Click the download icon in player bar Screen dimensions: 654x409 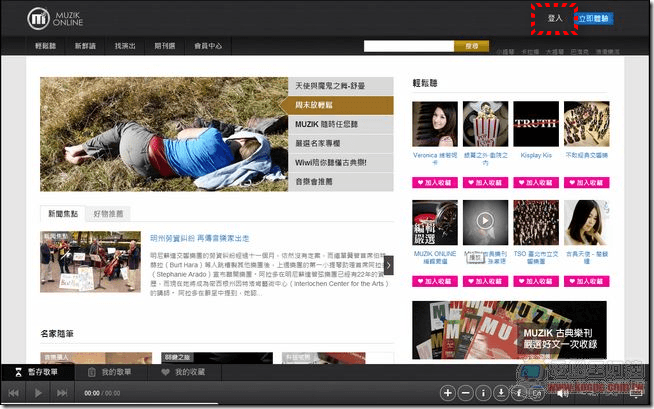click(x=501, y=393)
